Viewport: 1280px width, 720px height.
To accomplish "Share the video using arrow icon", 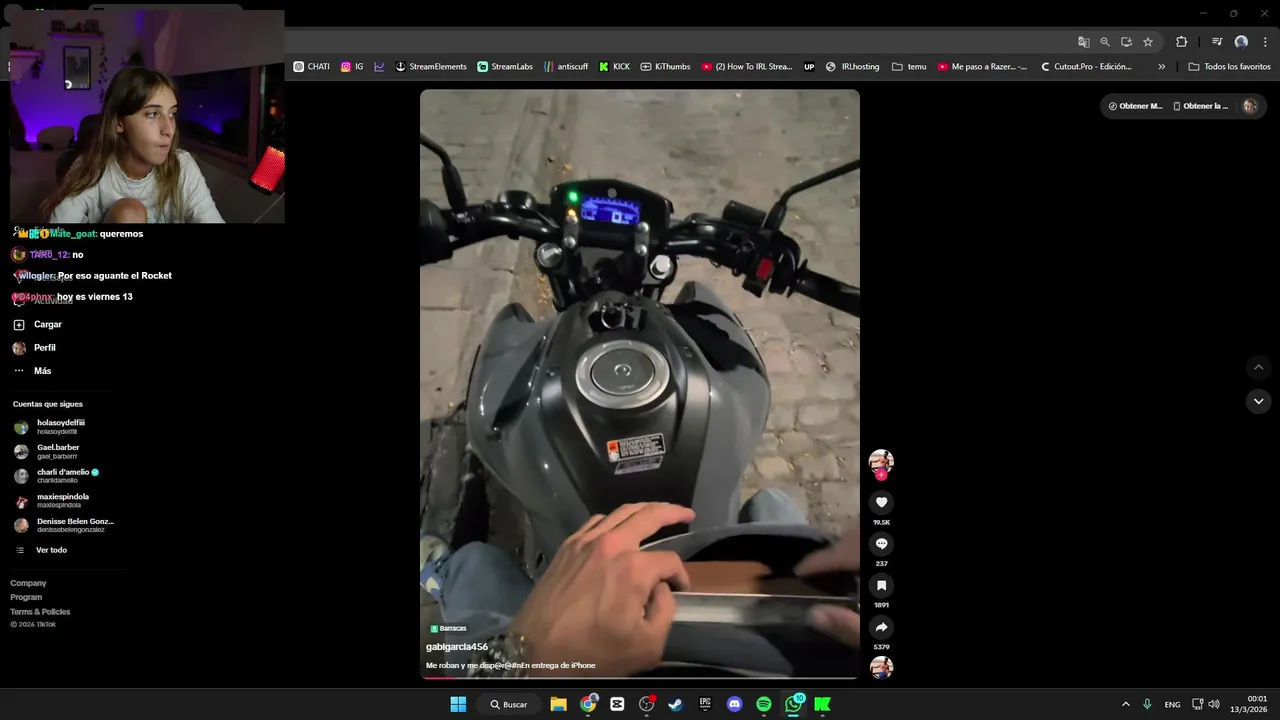I will 881,627.
